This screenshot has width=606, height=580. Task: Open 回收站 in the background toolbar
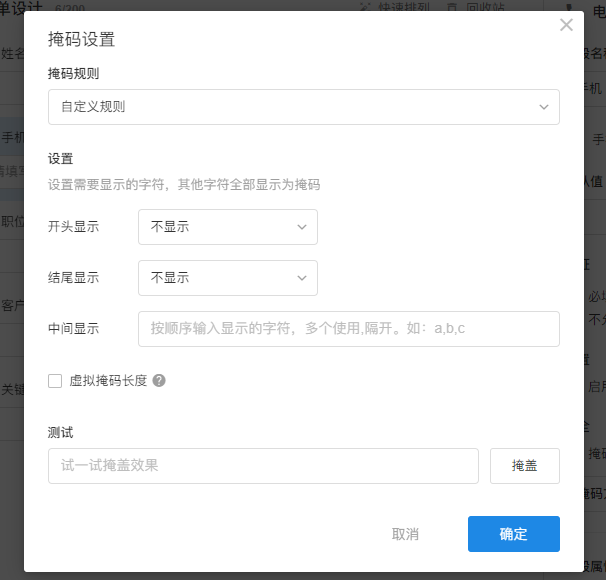485,7
